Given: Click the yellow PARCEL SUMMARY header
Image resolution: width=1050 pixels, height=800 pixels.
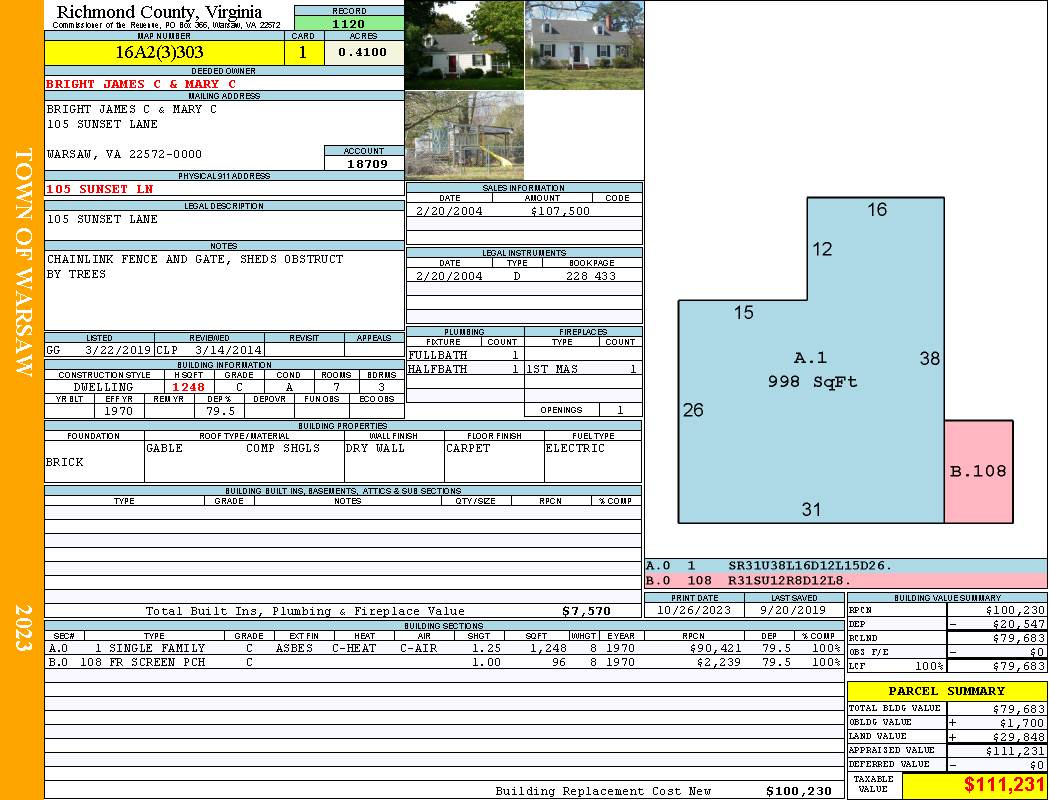Looking at the screenshot, I should pyautogui.click(x=946, y=691).
